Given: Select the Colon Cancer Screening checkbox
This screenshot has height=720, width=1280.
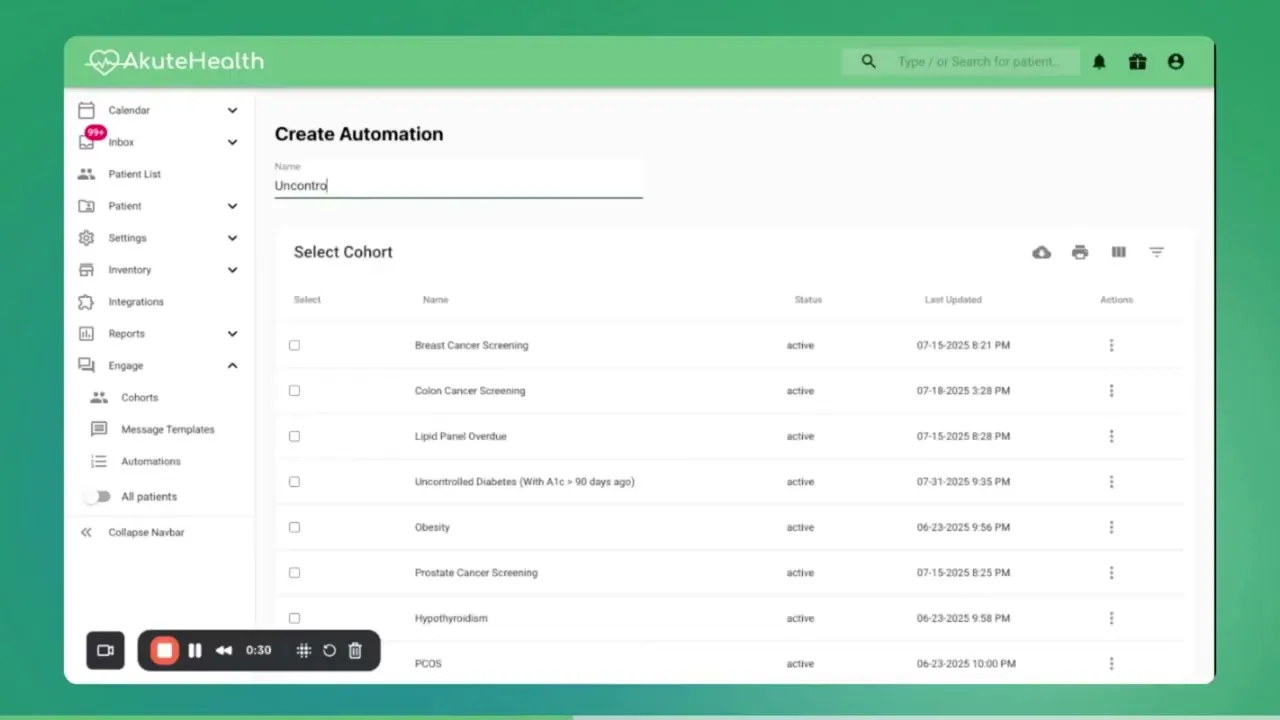Looking at the screenshot, I should [294, 391].
